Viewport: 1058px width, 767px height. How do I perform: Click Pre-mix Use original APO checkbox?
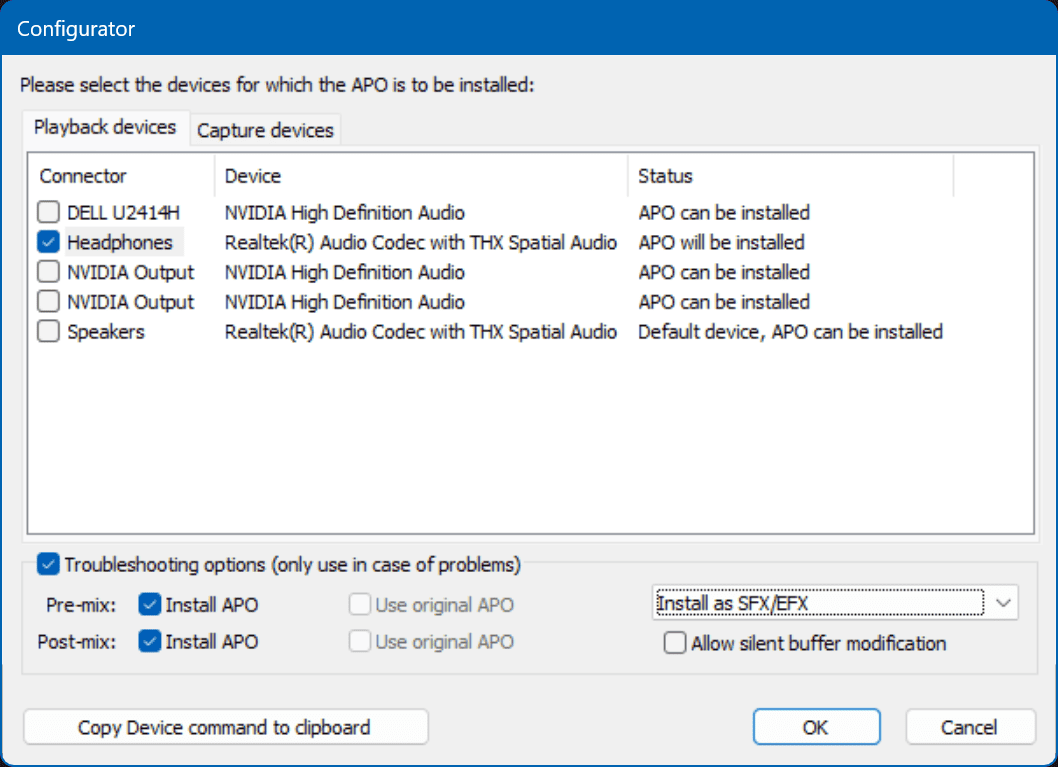(360, 604)
